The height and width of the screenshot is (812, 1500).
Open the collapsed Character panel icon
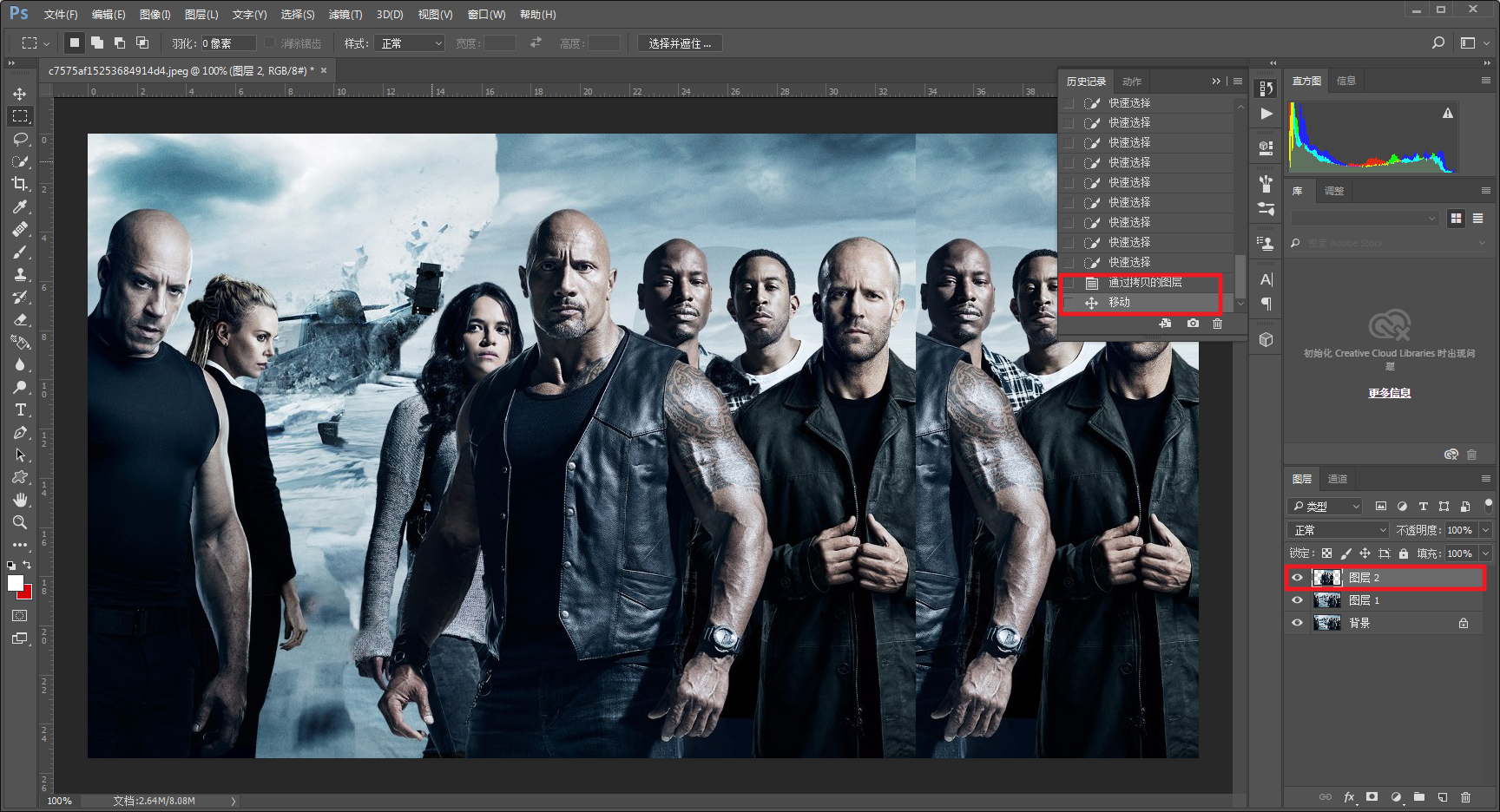click(x=1266, y=279)
